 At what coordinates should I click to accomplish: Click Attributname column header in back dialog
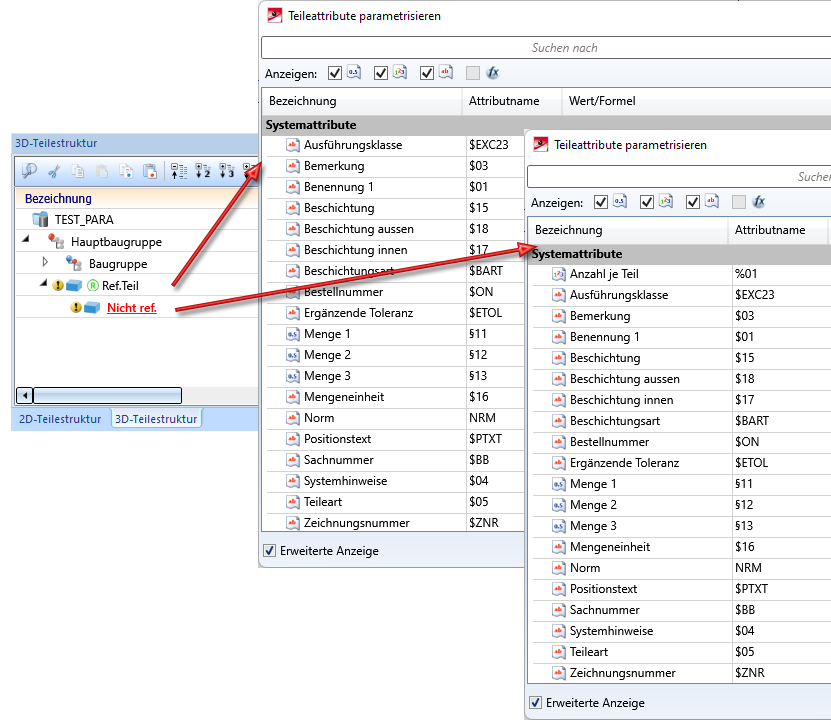tap(504, 101)
